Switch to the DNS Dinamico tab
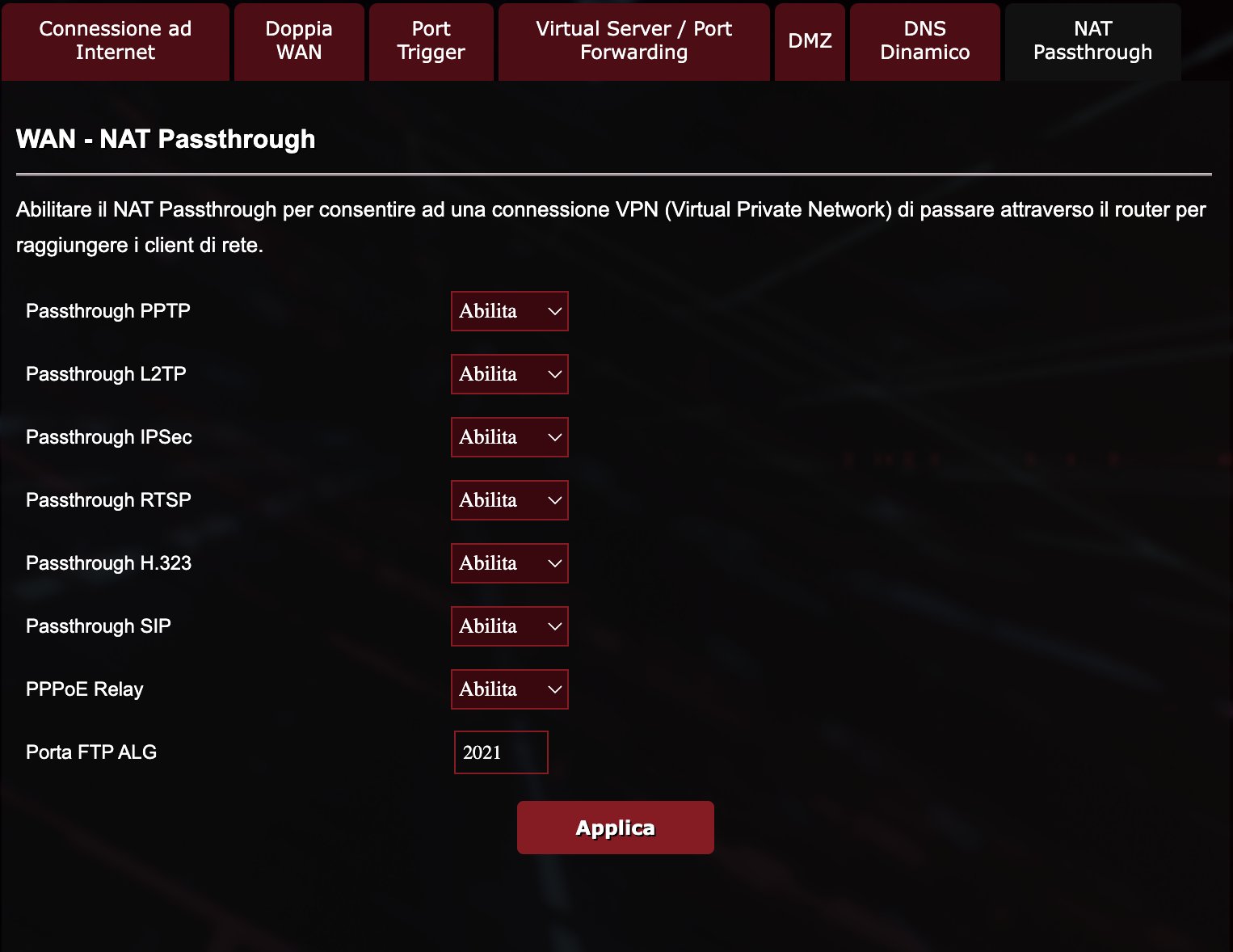Viewport: 1233px width, 952px height. pyautogui.click(x=925, y=41)
